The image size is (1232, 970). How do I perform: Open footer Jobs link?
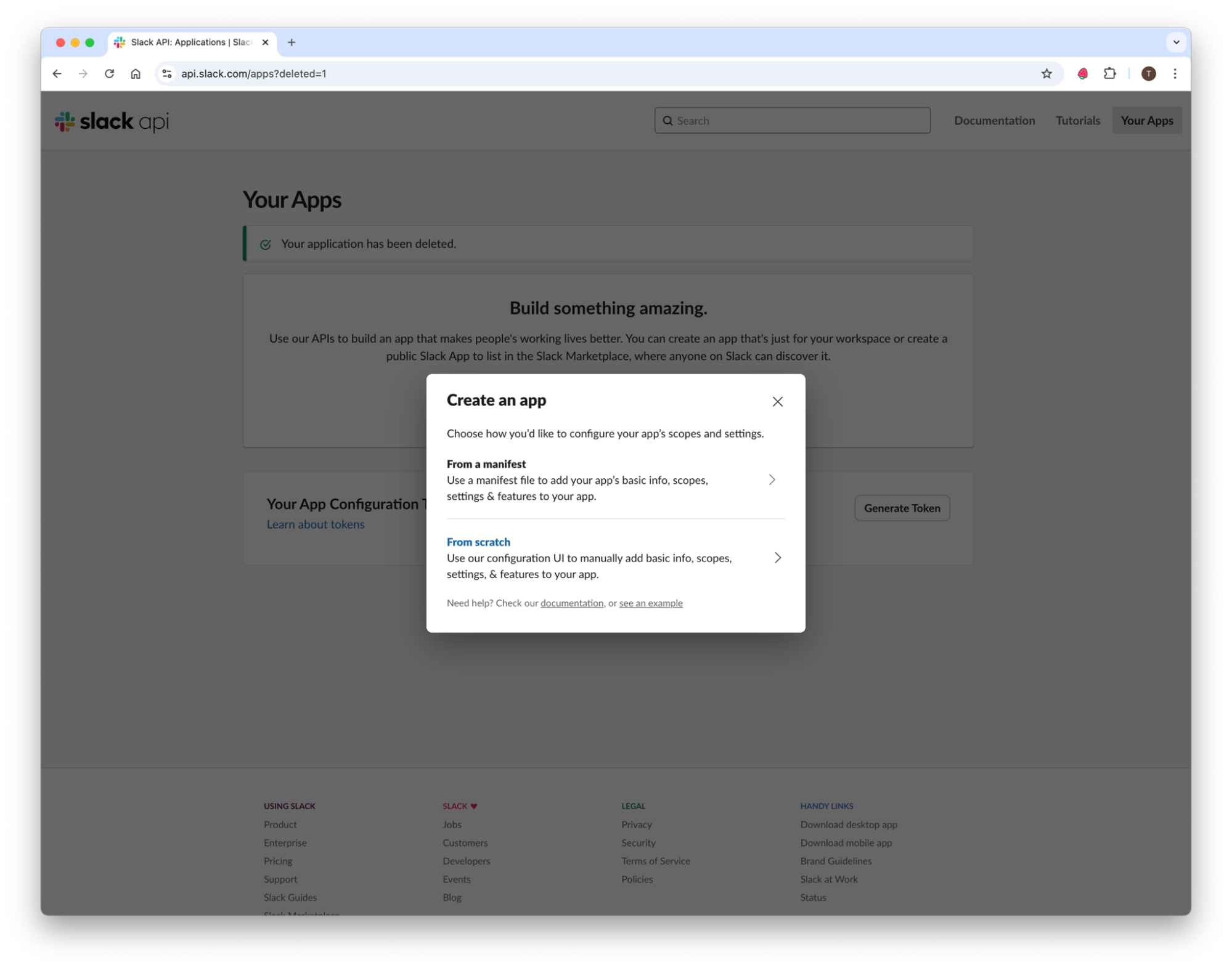tap(452, 824)
